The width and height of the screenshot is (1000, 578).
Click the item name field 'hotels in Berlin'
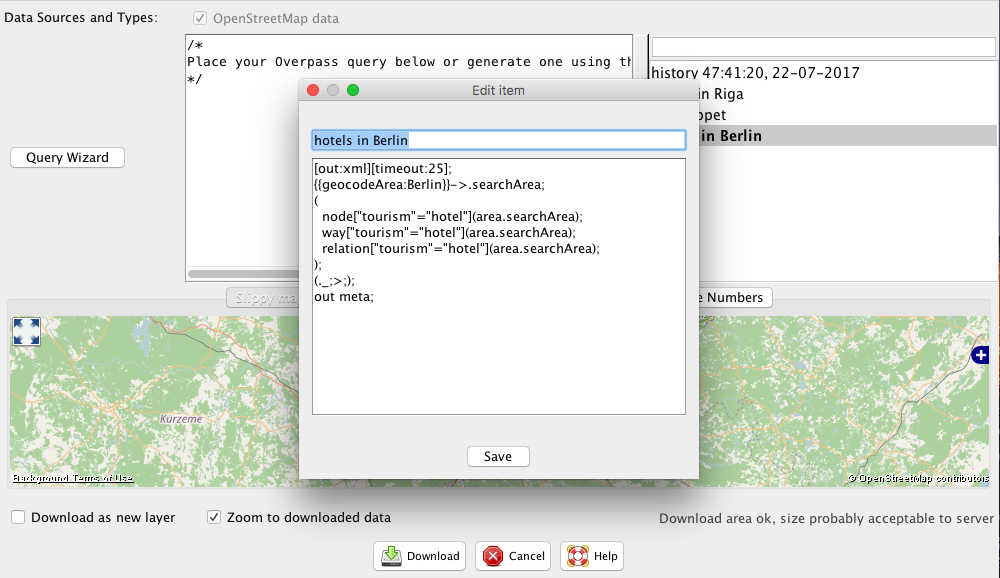(498, 141)
